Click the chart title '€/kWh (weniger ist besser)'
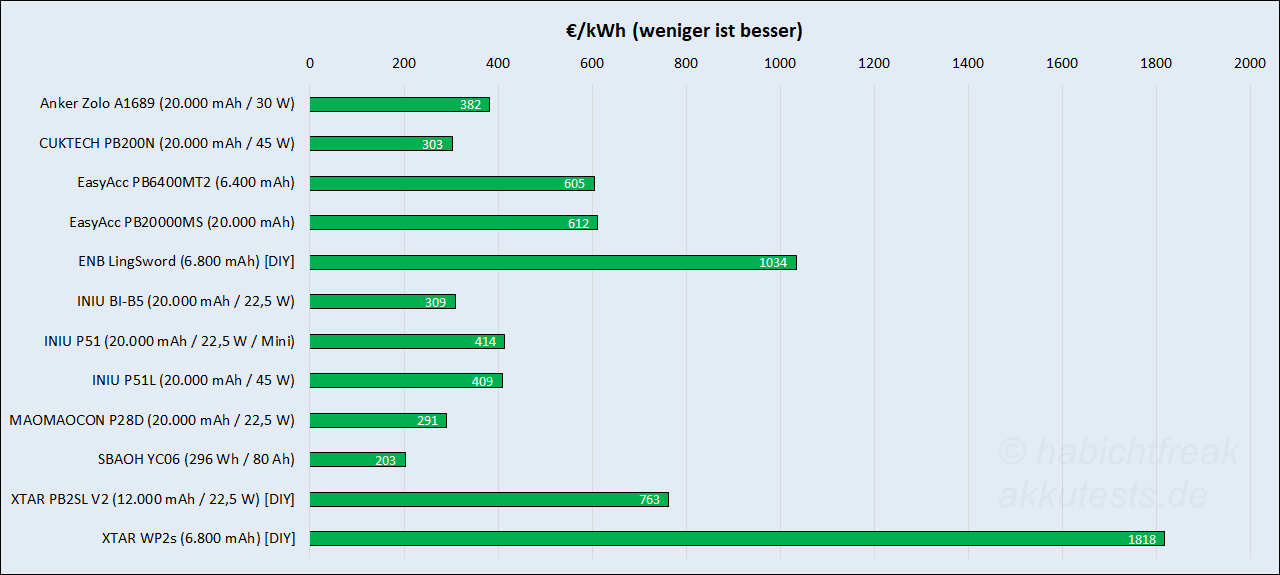The height and width of the screenshot is (575, 1280). (x=683, y=31)
